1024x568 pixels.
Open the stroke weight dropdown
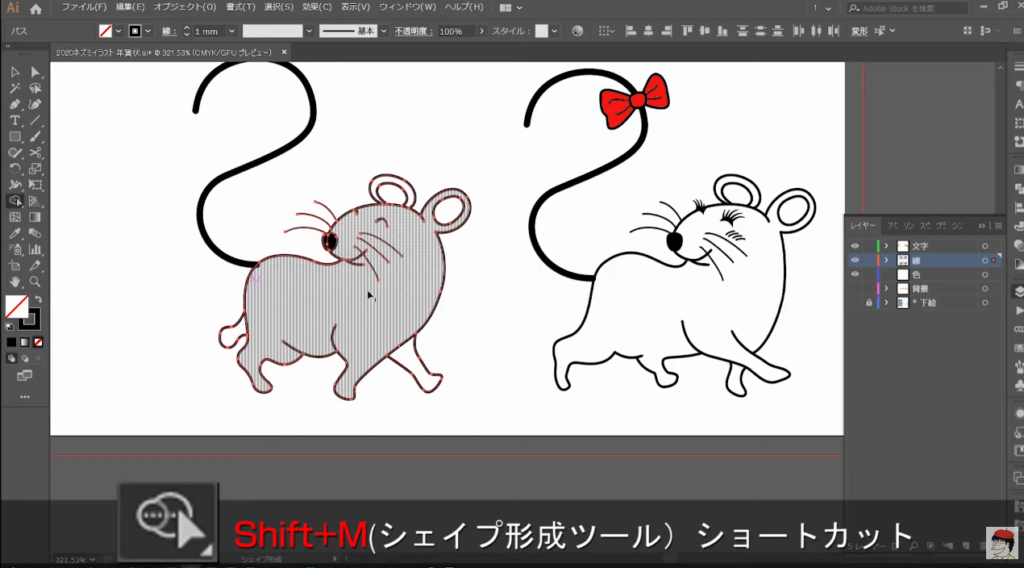pyautogui.click(x=231, y=31)
